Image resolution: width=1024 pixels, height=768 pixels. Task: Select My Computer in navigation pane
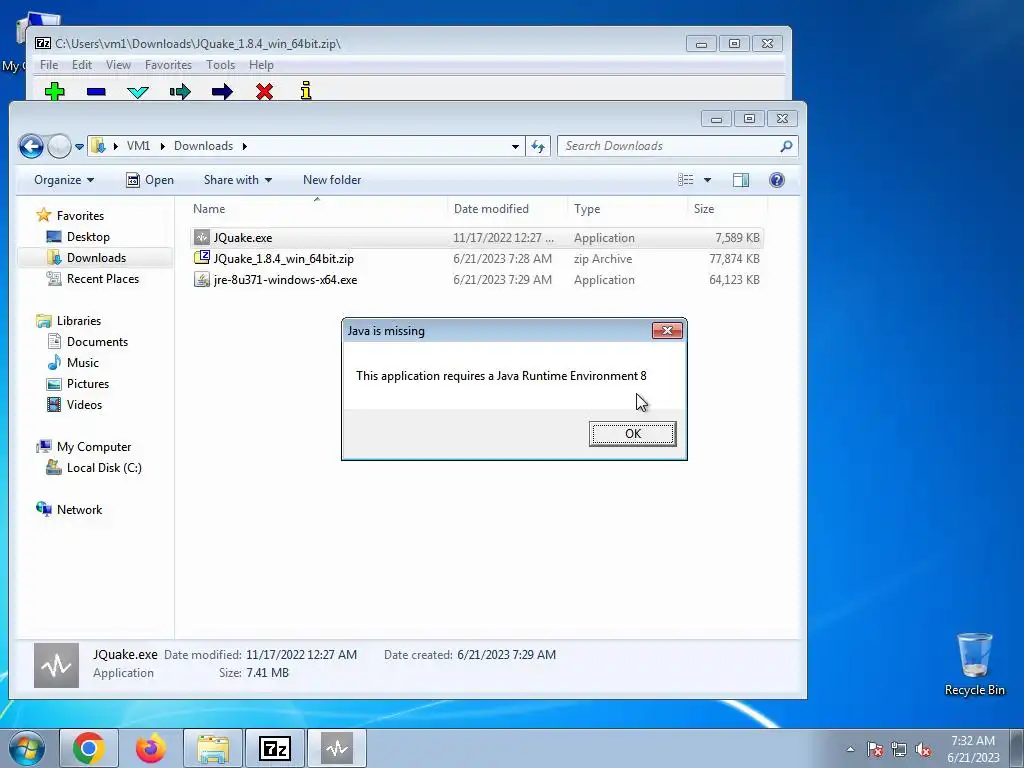93,447
